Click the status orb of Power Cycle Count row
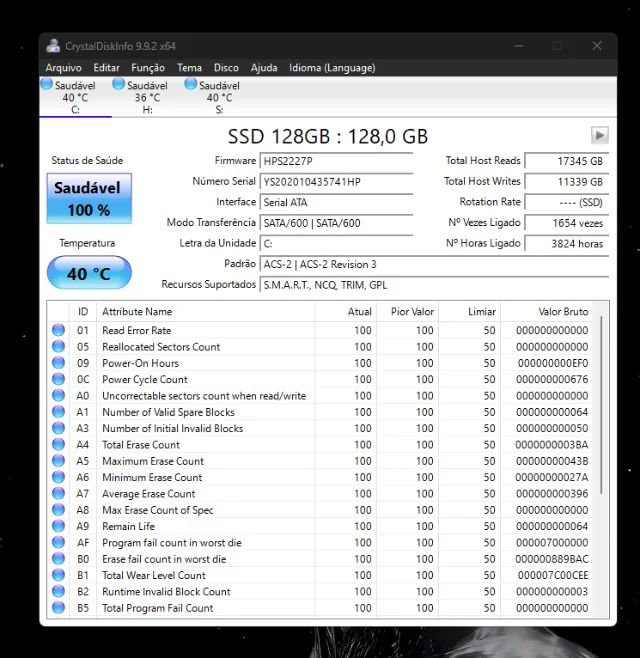Viewport: 640px width, 658px height. point(58,379)
